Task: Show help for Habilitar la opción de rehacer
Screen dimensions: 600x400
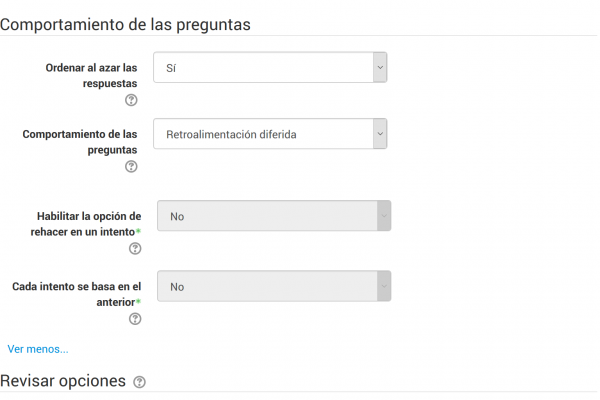Action: pyautogui.click(x=135, y=248)
